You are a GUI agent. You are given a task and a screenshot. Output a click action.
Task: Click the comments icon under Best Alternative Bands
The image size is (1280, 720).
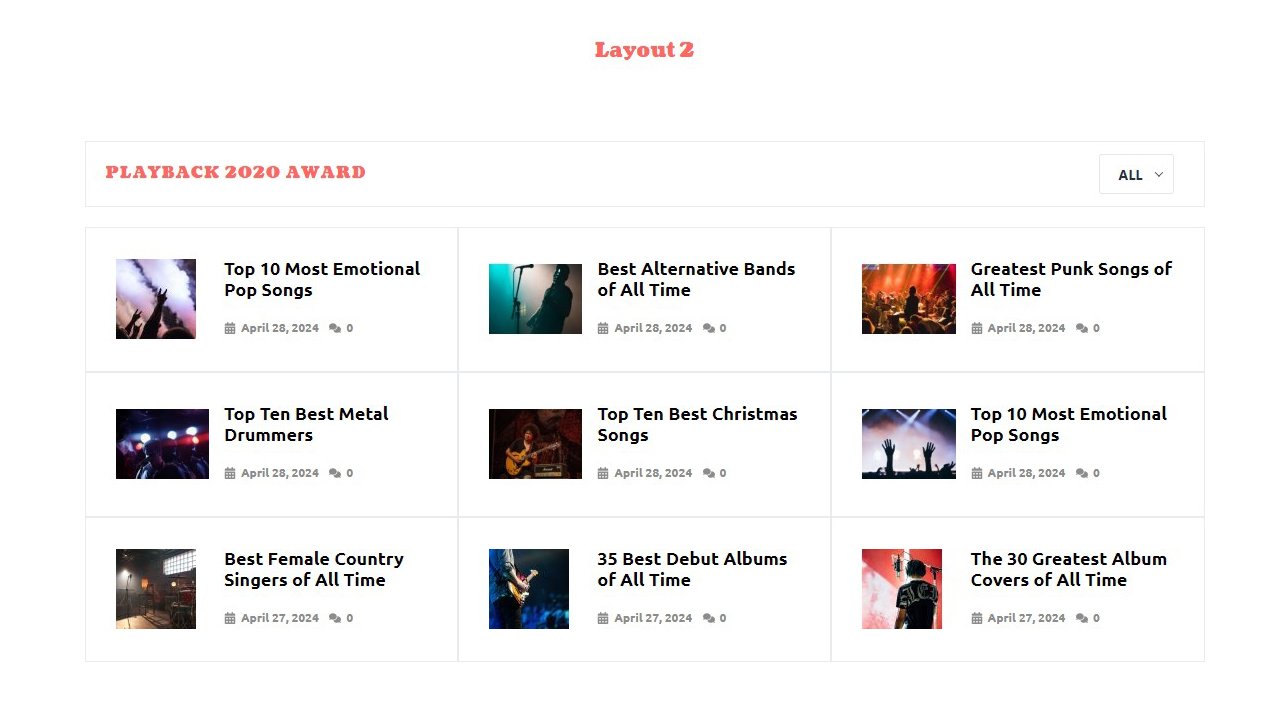(708, 328)
